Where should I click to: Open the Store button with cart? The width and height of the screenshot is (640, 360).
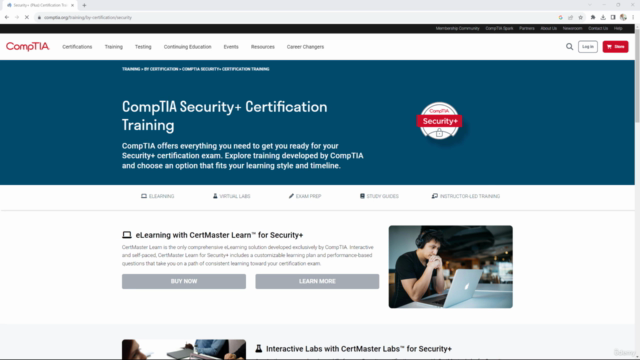616,47
